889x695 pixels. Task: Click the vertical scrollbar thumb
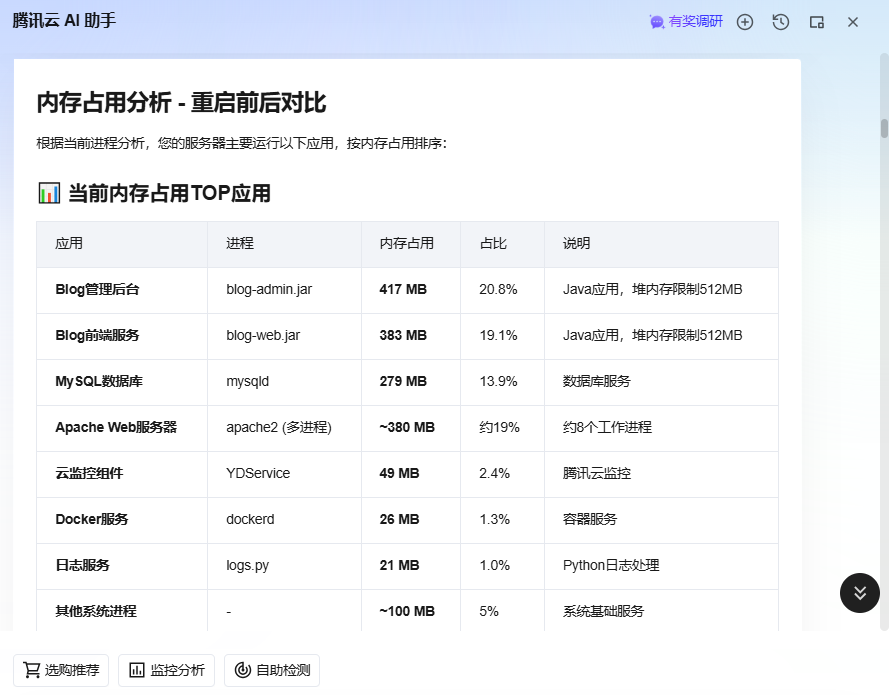(x=884, y=128)
